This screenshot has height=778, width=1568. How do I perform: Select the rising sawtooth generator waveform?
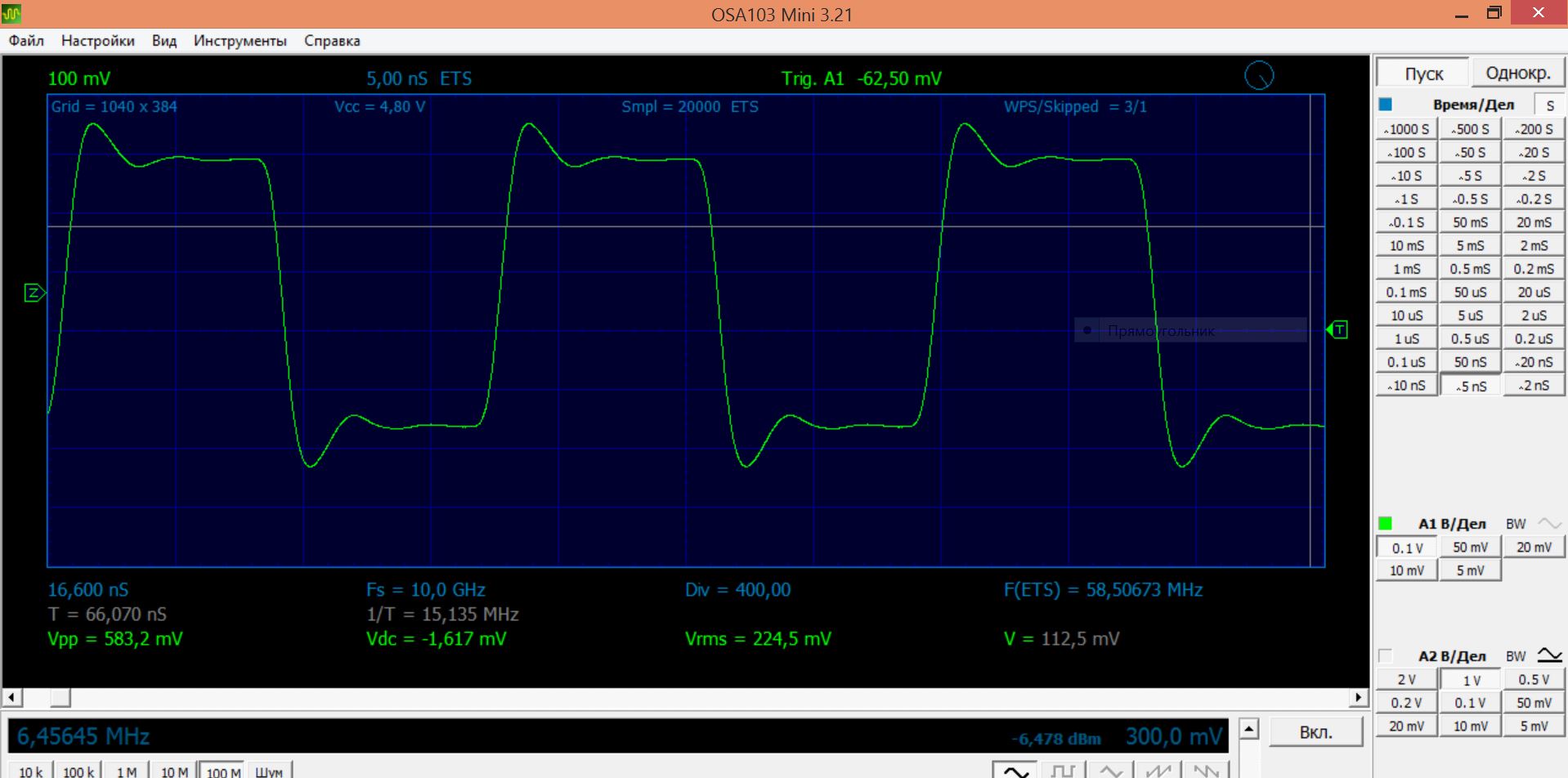tap(1158, 770)
